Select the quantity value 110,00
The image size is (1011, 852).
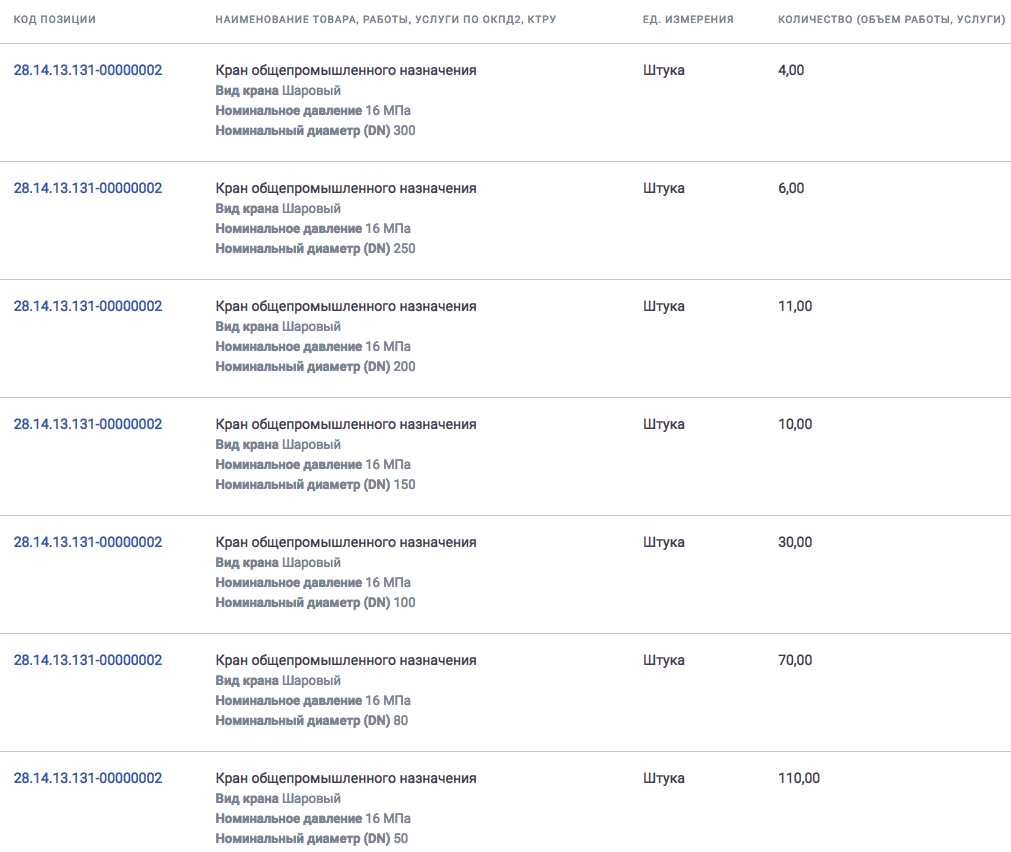(799, 778)
